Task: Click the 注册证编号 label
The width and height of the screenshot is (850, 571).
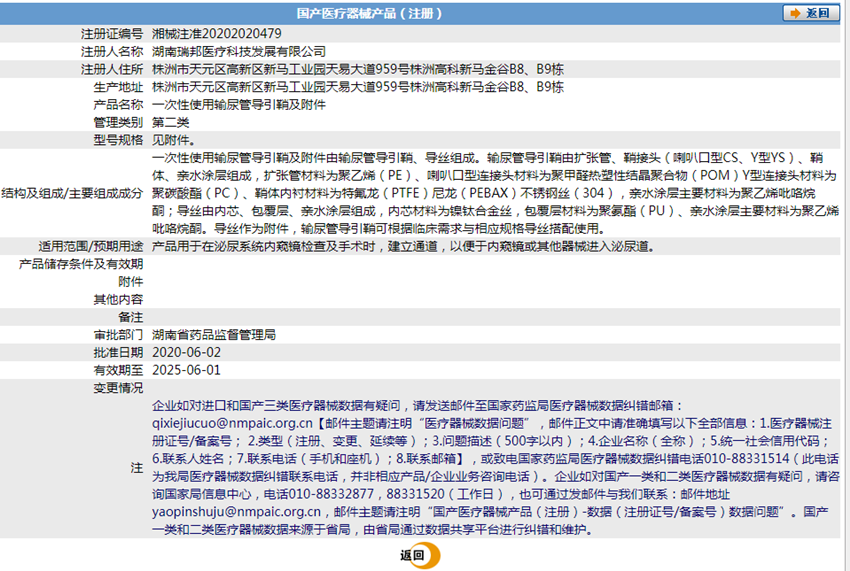Action: [x=112, y=34]
